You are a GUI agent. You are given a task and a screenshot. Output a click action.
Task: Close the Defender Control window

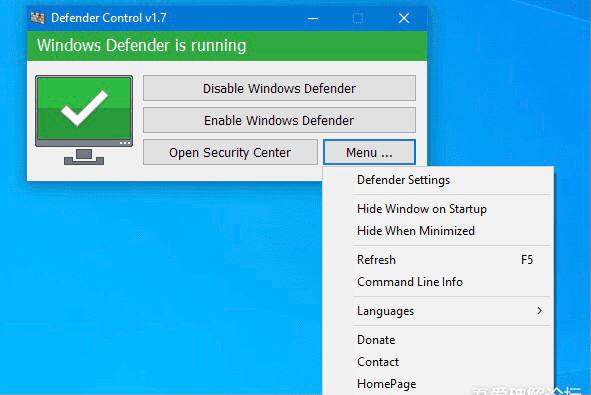tap(404, 18)
